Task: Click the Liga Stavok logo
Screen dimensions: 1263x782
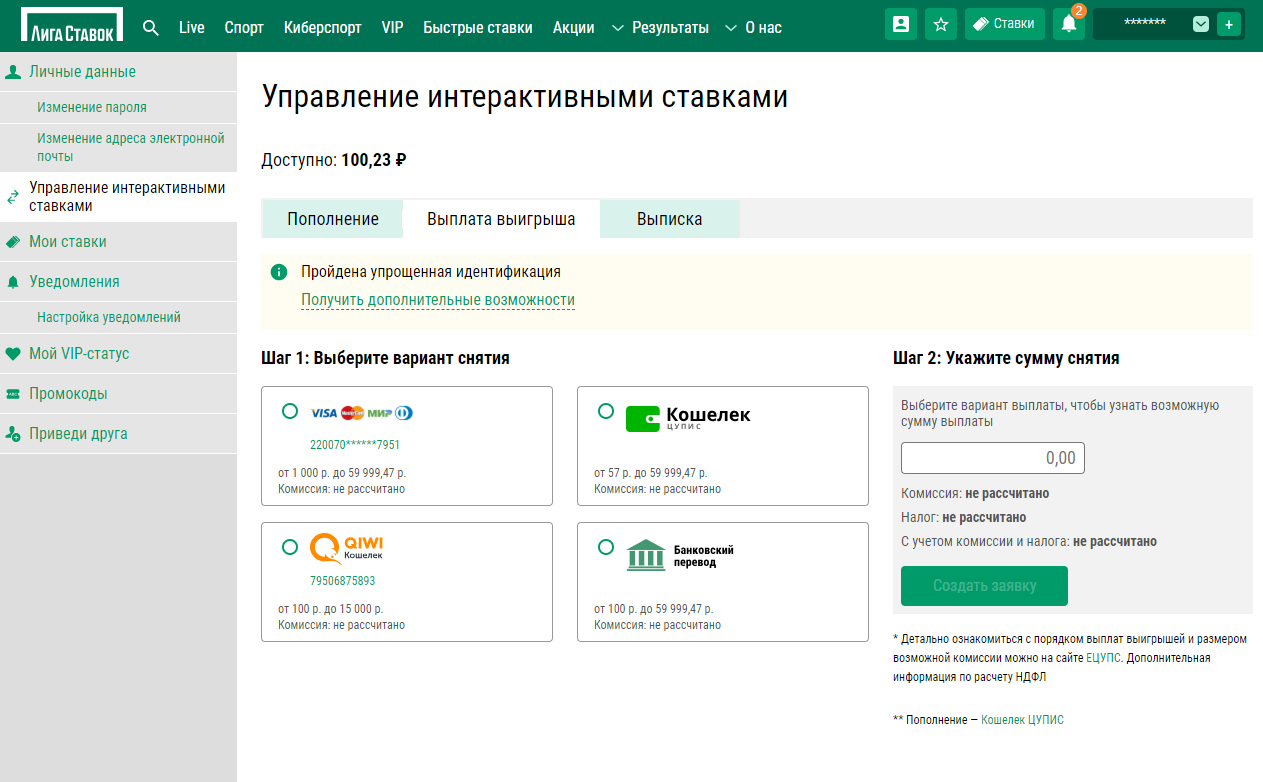Action: pos(72,24)
